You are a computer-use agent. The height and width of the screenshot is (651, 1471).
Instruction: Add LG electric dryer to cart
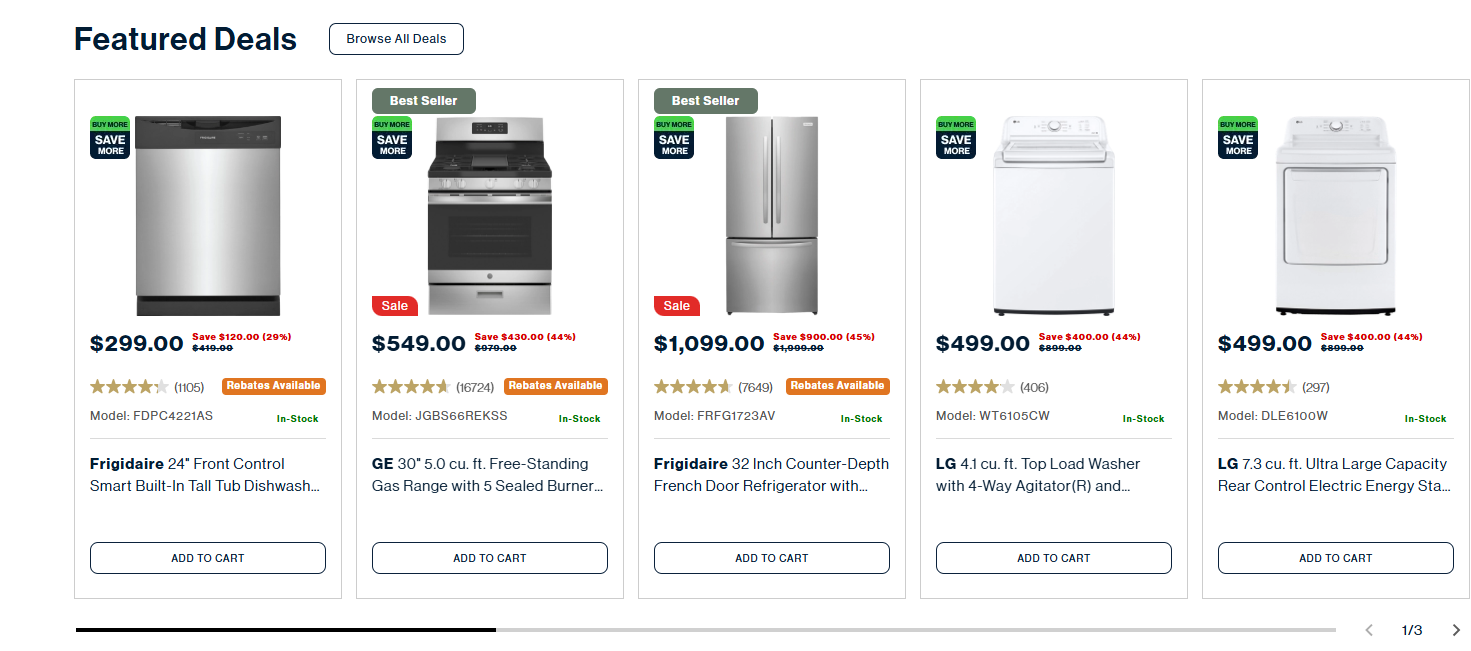1336,558
